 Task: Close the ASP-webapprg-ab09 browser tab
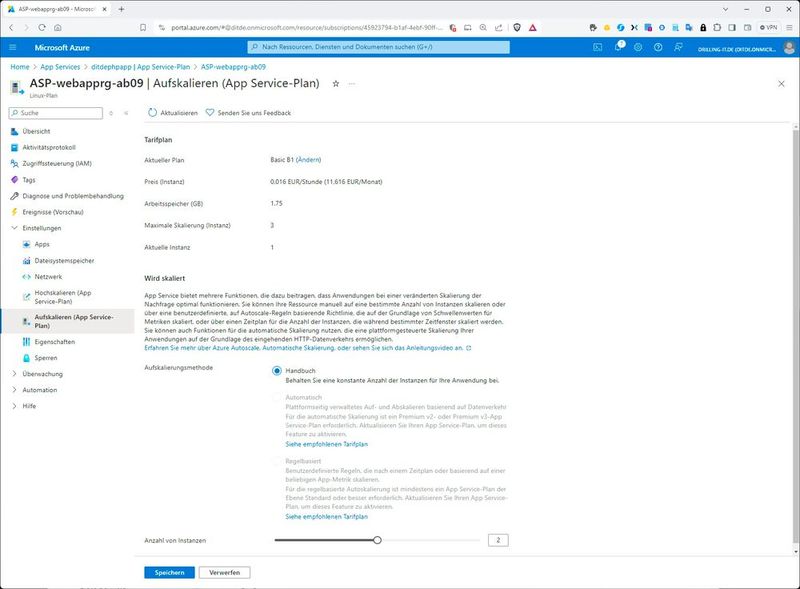(105, 9)
